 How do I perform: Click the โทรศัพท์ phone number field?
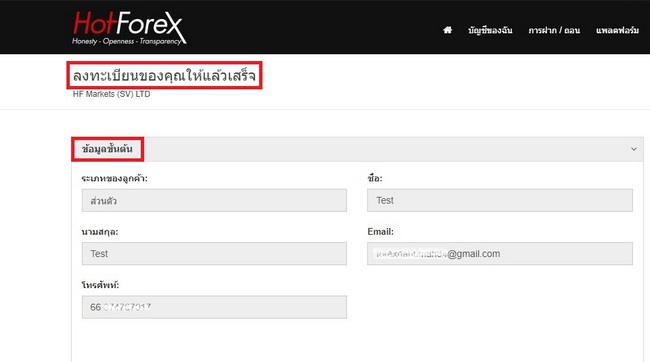point(214,307)
